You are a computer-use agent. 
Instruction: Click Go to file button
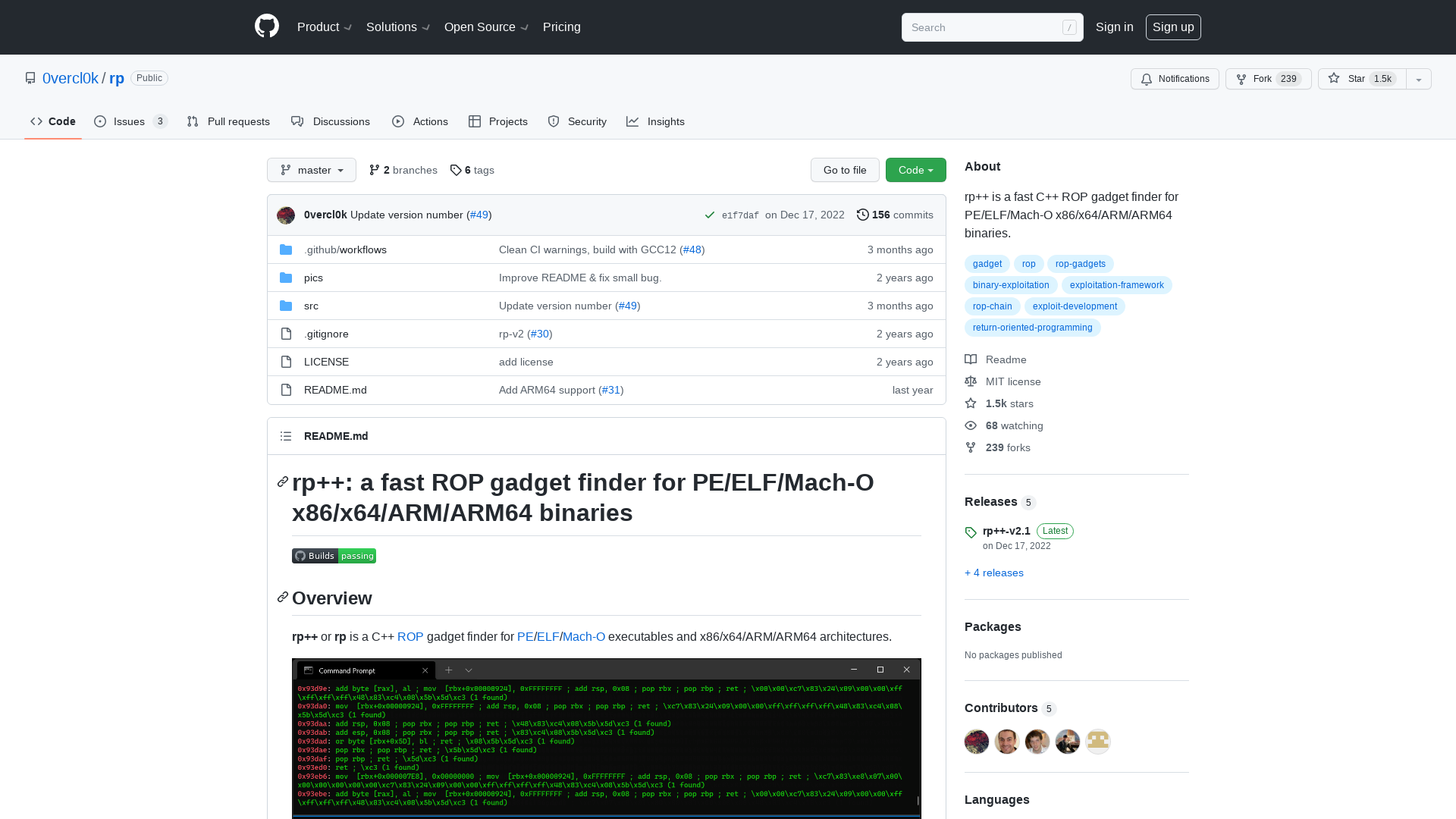(845, 170)
